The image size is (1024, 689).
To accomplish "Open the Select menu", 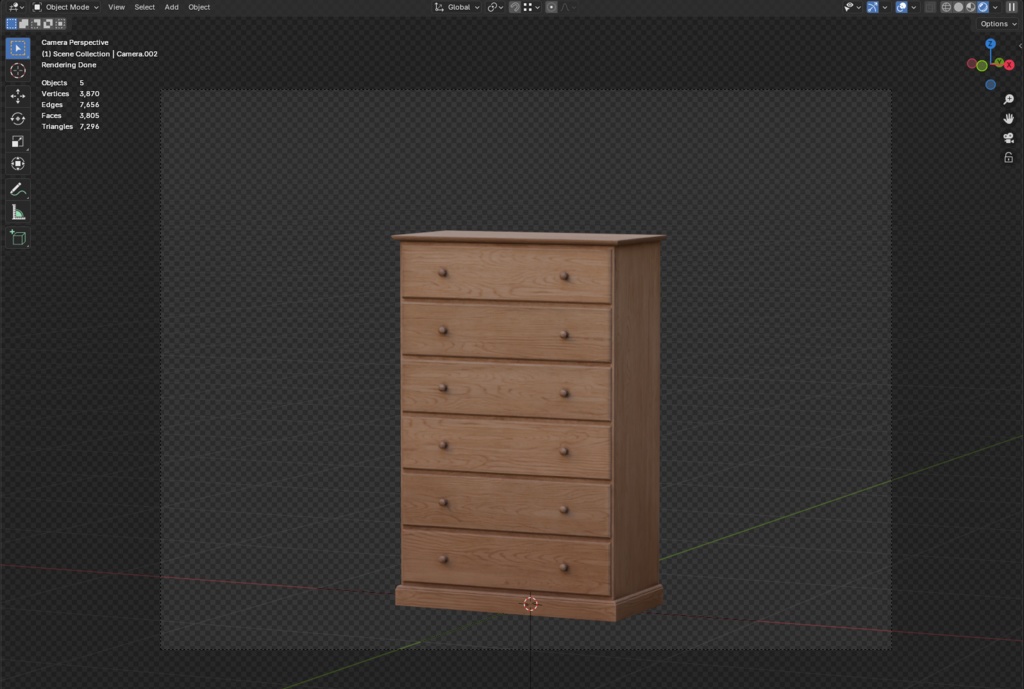I will (144, 7).
